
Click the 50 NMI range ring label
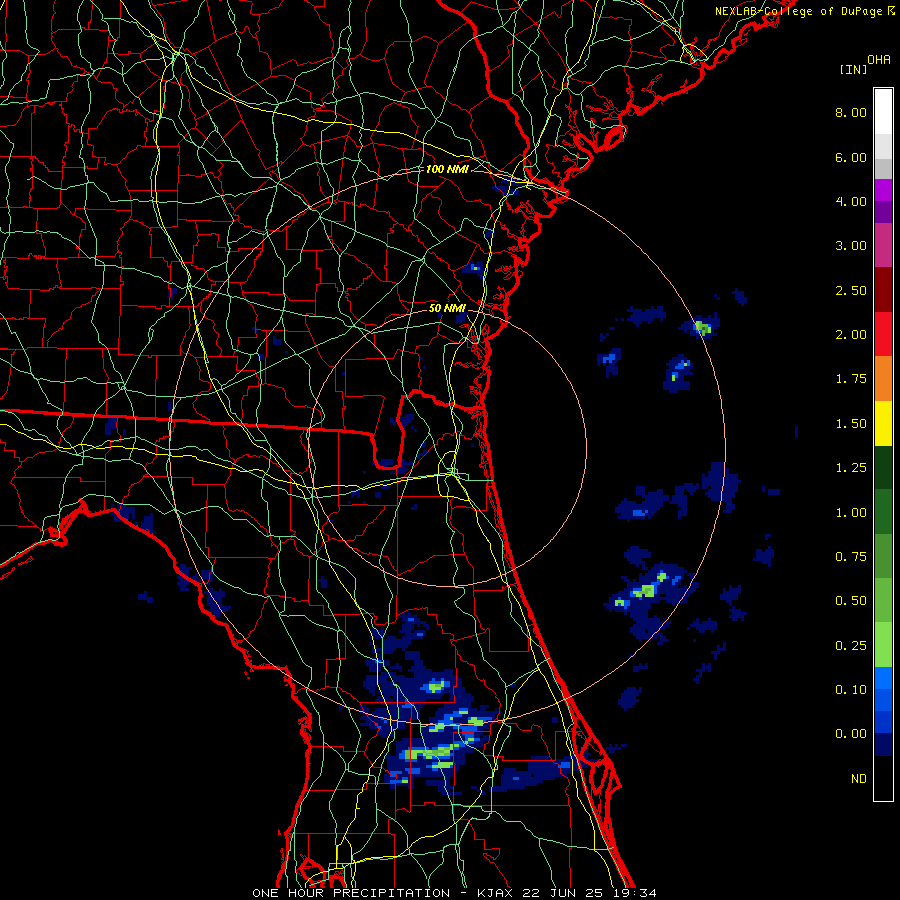pos(447,308)
